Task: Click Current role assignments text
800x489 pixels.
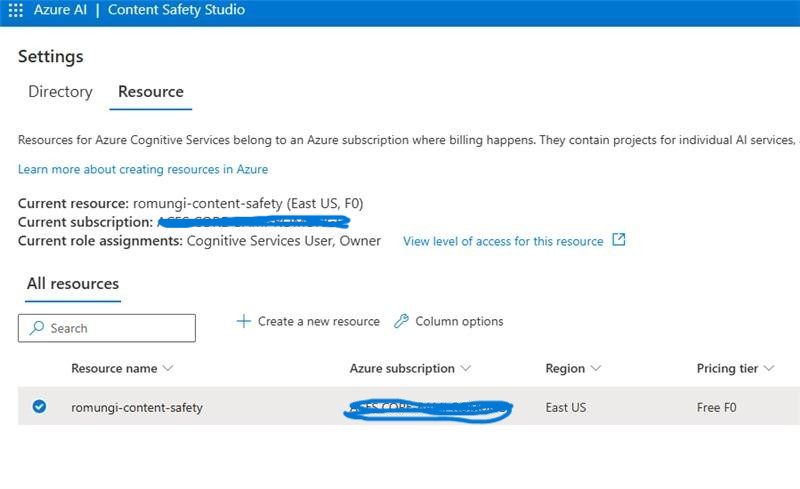Action: click(x=199, y=241)
